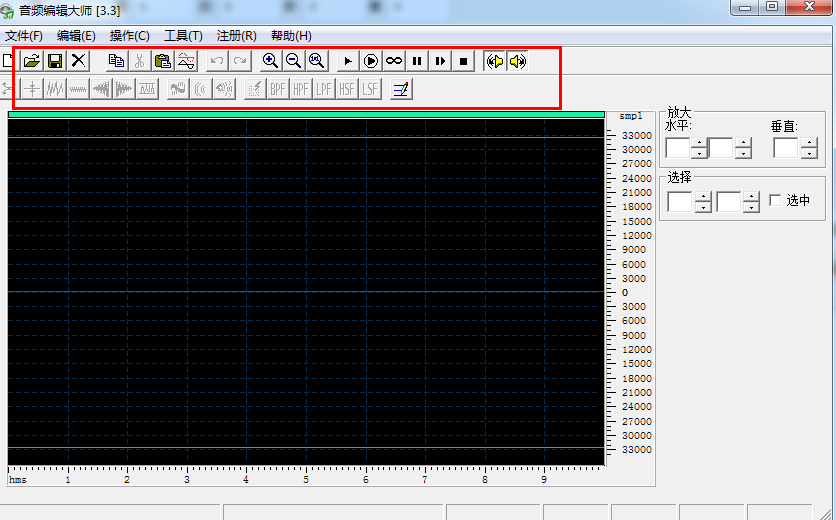Apply the fade in effect
Viewport: 836px width, 520px height.
(101, 89)
